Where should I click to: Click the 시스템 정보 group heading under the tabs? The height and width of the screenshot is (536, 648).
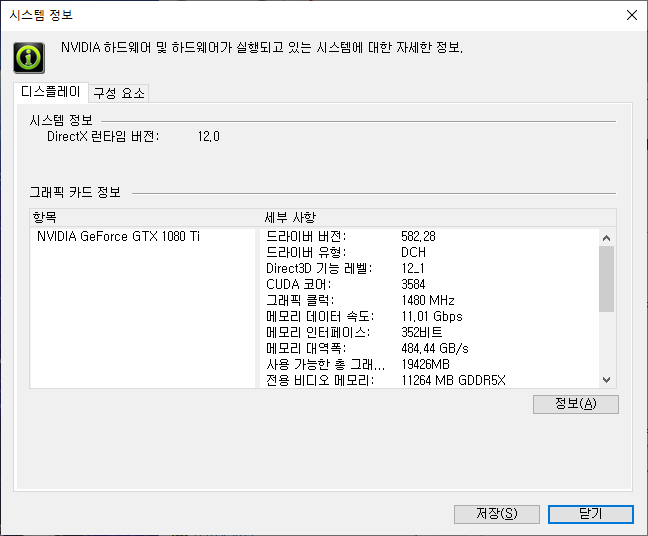pos(61,120)
